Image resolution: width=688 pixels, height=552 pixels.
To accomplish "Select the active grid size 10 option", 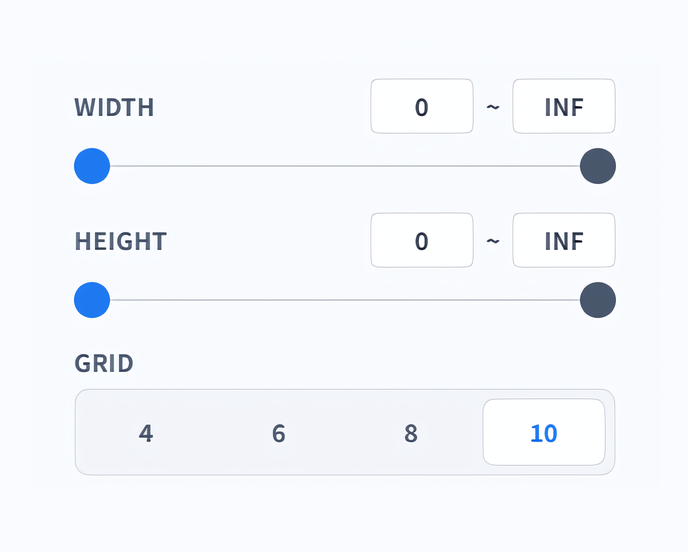I will (544, 433).
